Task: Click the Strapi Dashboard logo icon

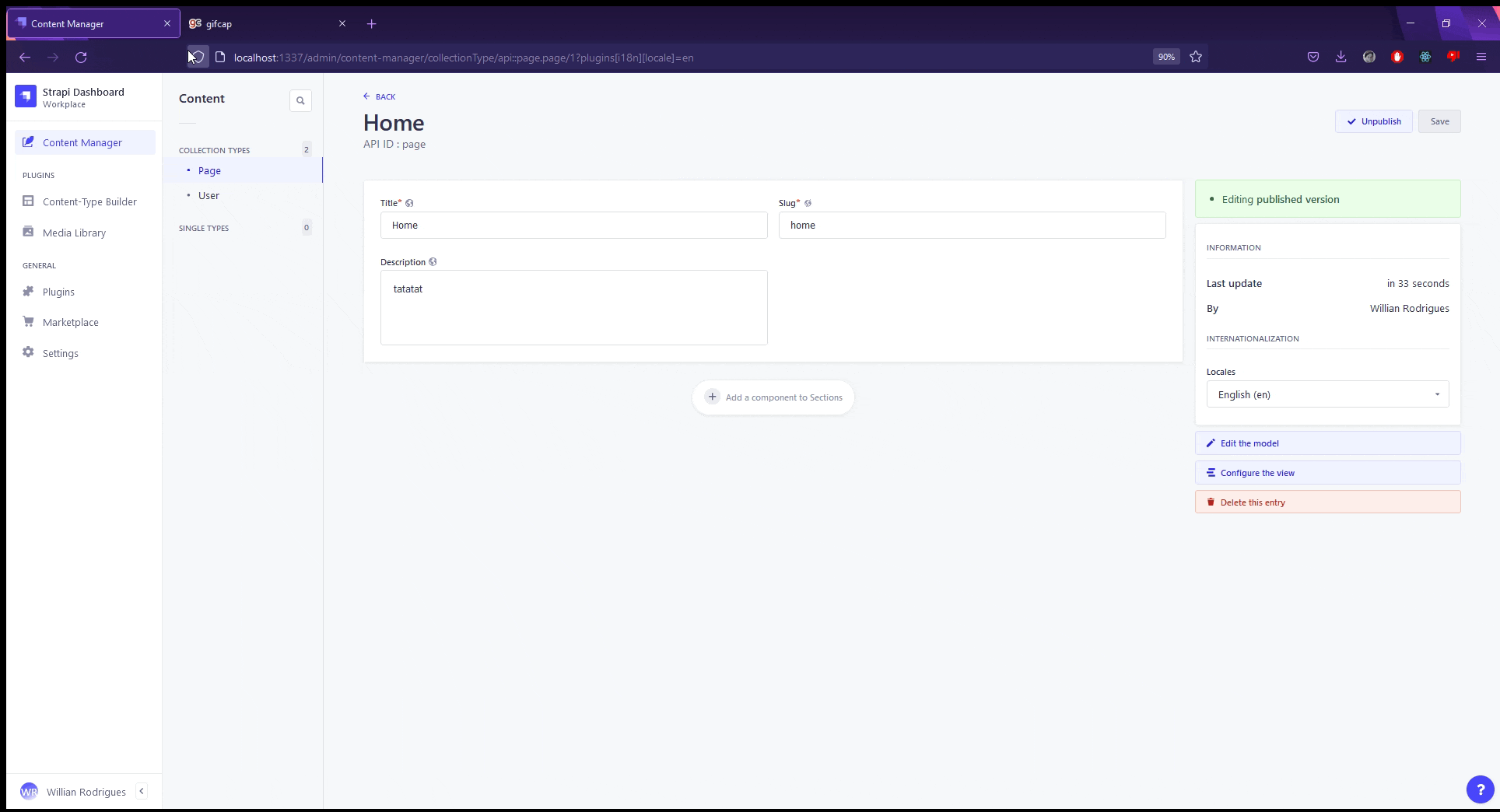Action: click(26, 96)
